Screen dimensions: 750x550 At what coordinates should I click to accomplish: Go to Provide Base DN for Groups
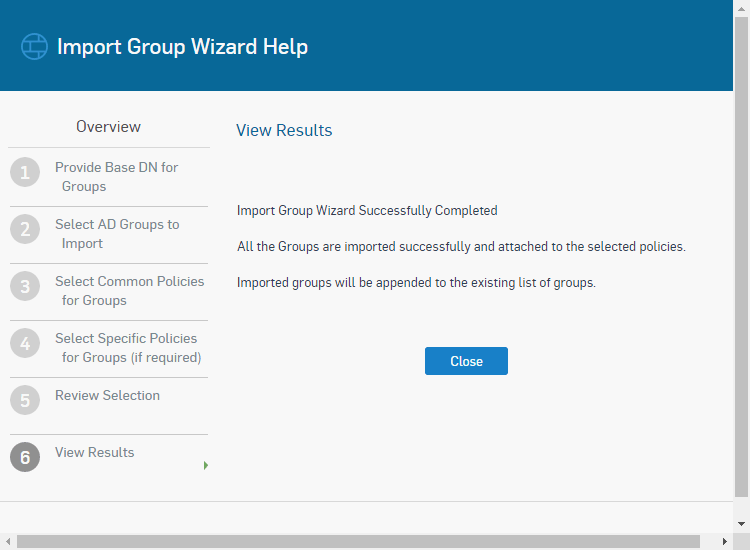coord(116,176)
